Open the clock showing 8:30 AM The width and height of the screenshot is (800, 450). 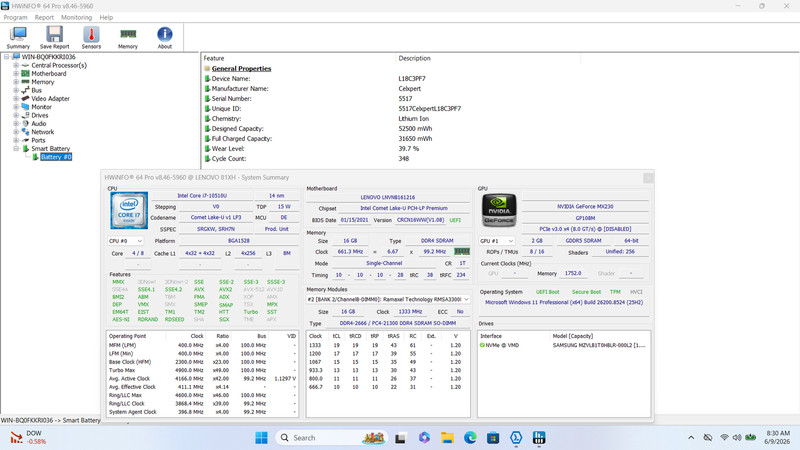tap(777, 437)
